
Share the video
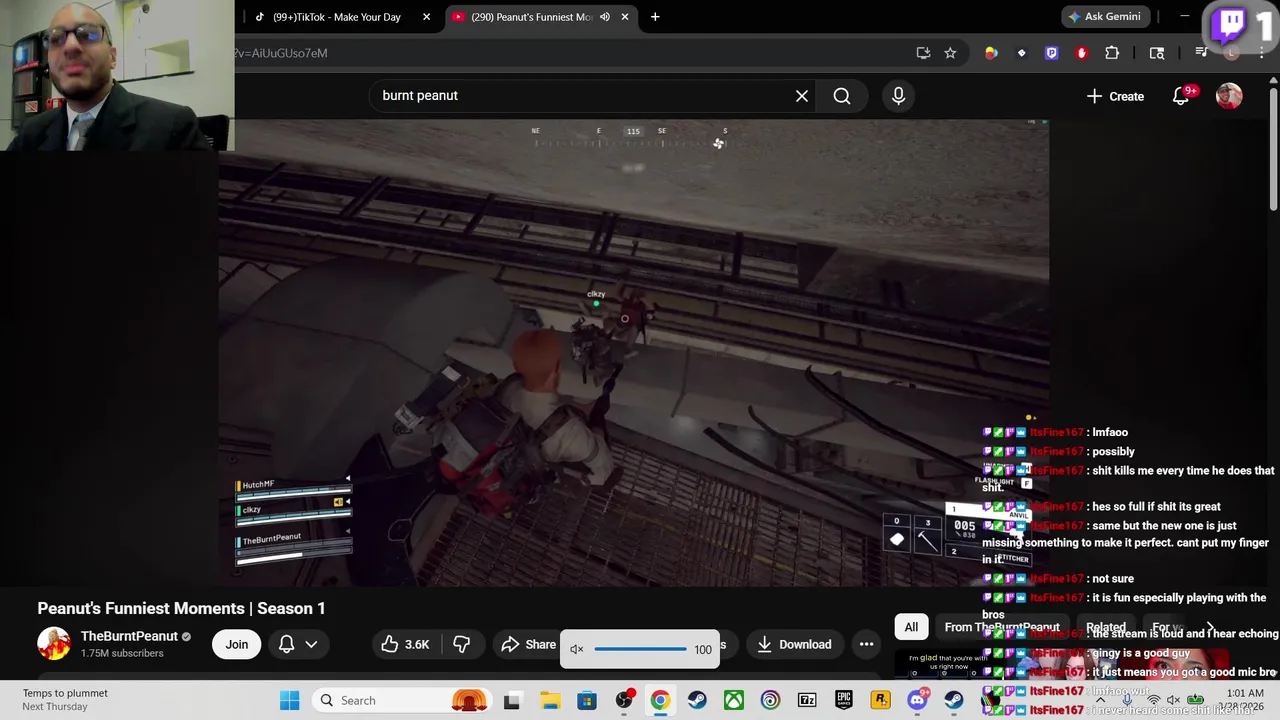coord(529,644)
